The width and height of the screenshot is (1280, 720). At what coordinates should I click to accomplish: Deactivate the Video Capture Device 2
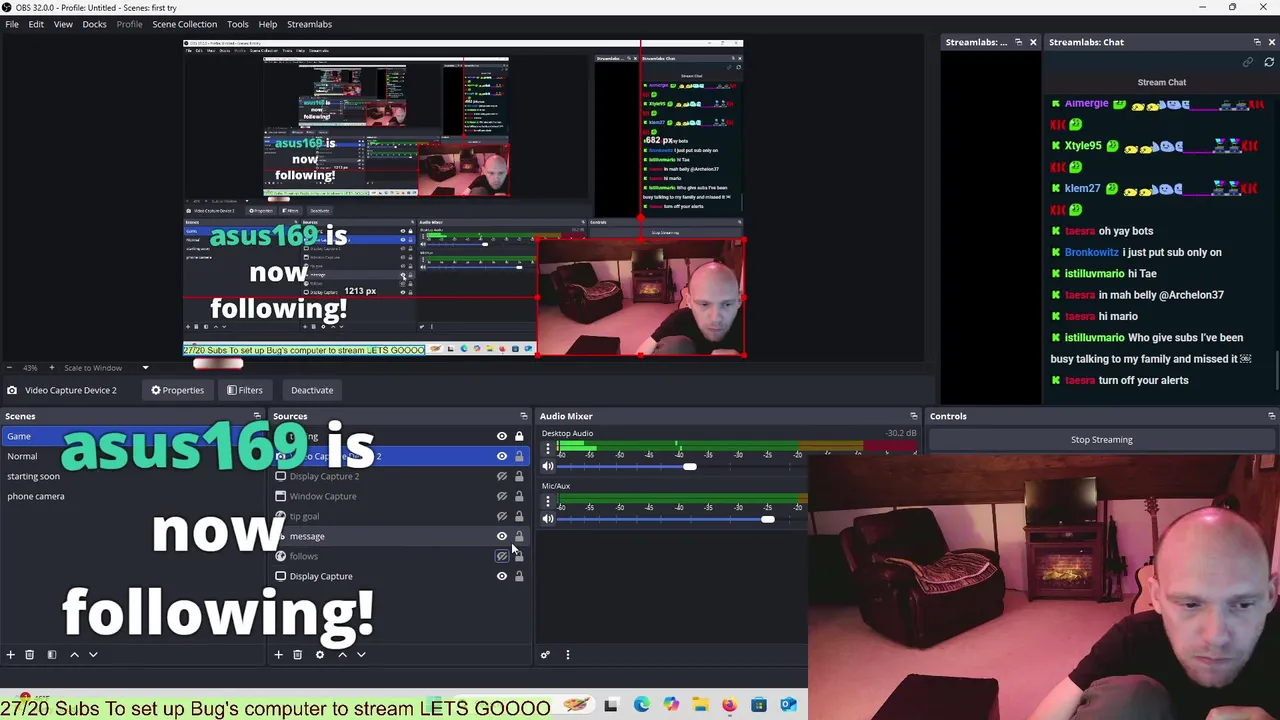[312, 390]
